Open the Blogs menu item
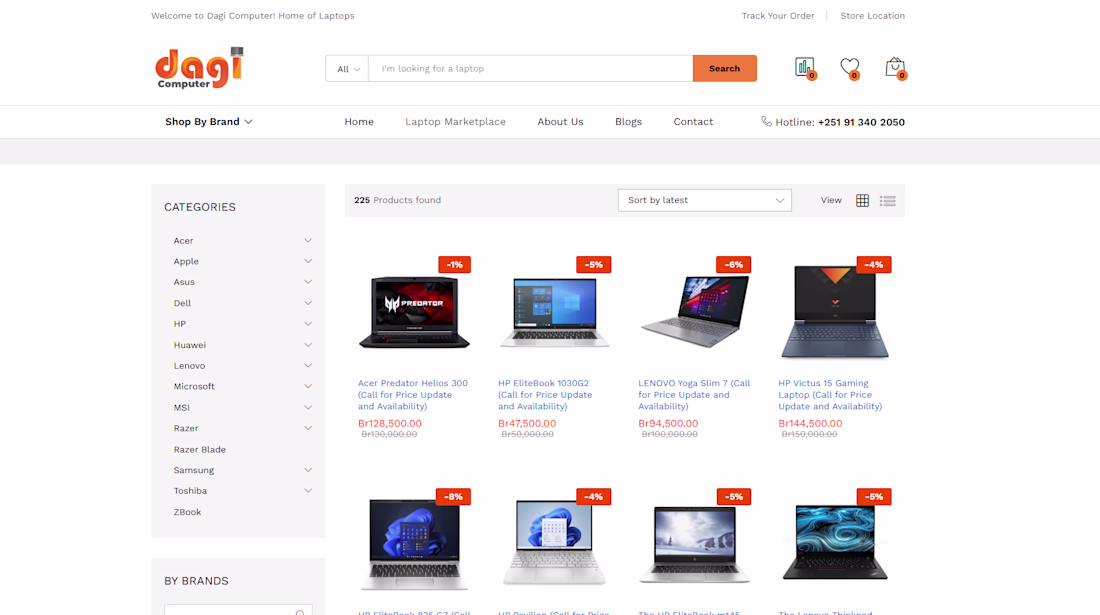 coord(628,121)
